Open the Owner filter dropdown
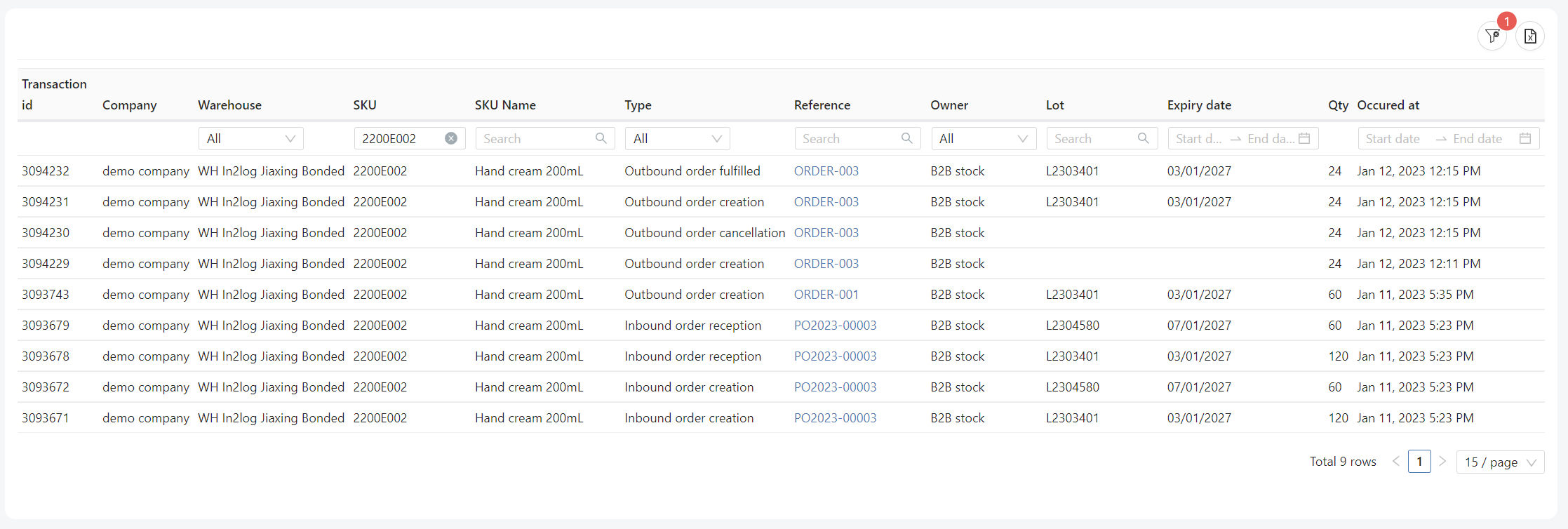The height and width of the screenshot is (529, 1568). [x=984, y=139]
